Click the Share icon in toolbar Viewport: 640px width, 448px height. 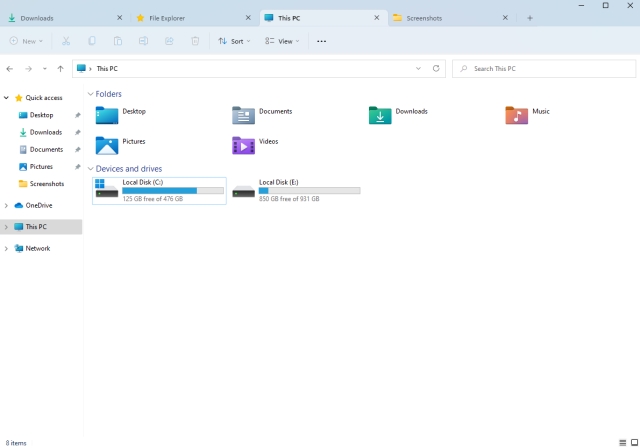click(x=169, y=41)
